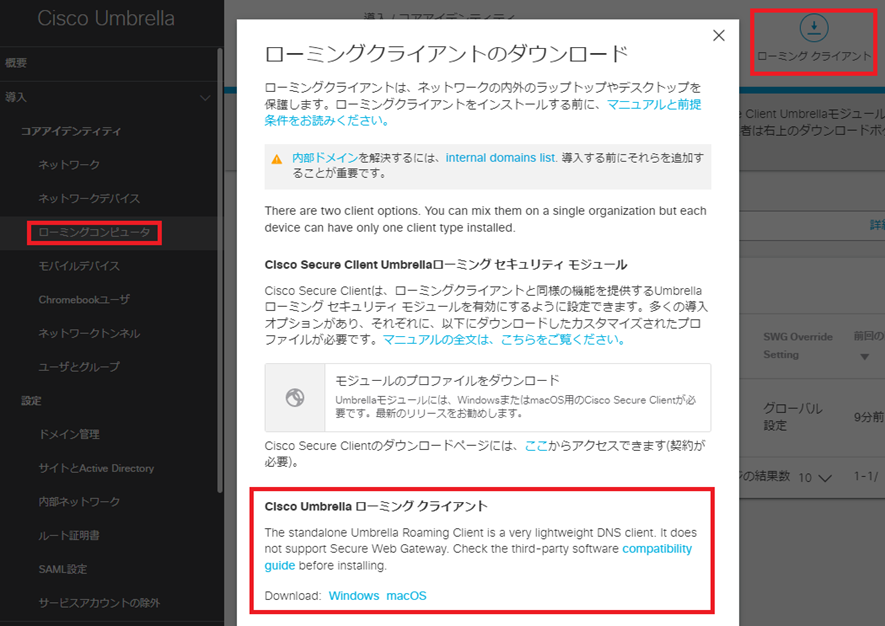Download the Windows roaming client
Screen dimensions: 885x626
pos(354,596)
